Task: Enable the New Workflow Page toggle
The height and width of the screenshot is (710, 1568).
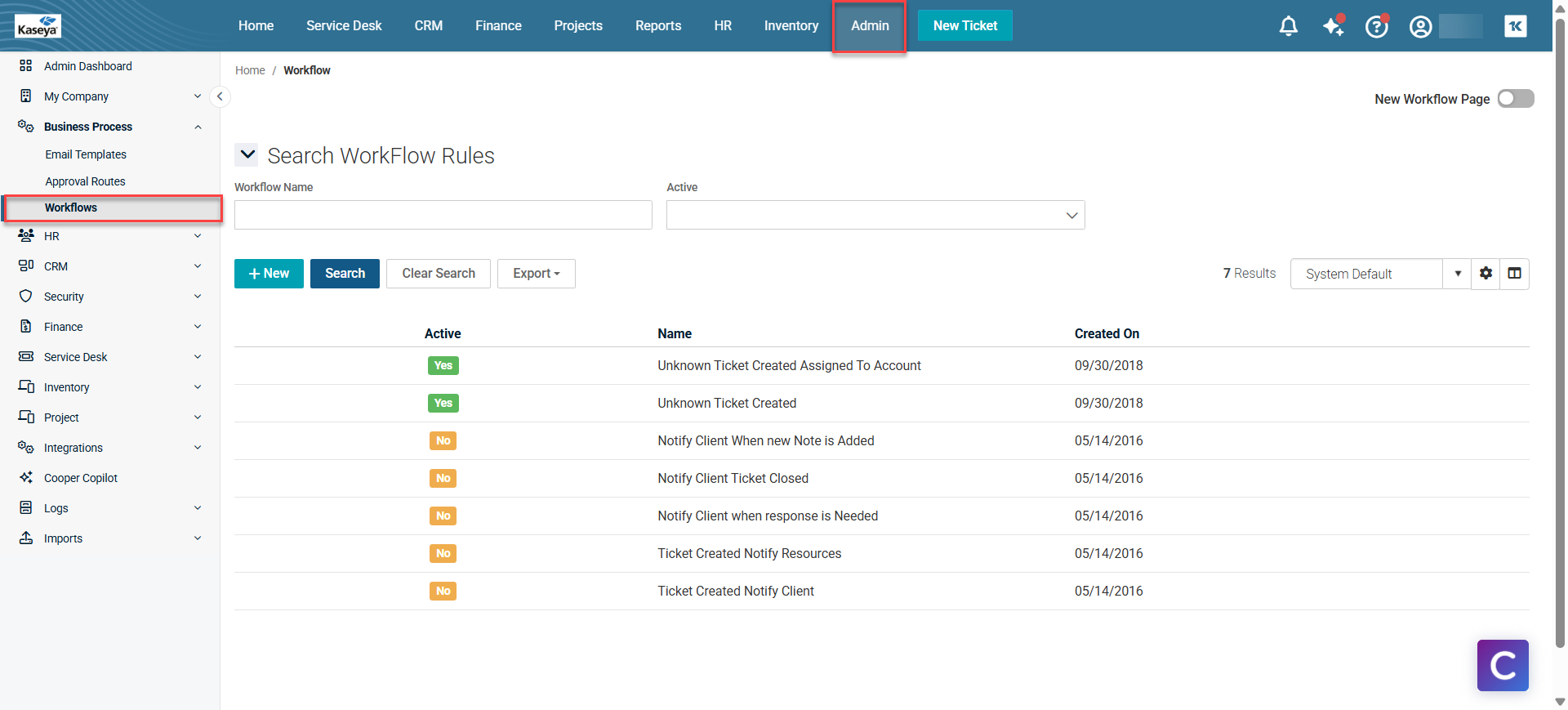Action: click(1515, 99)
